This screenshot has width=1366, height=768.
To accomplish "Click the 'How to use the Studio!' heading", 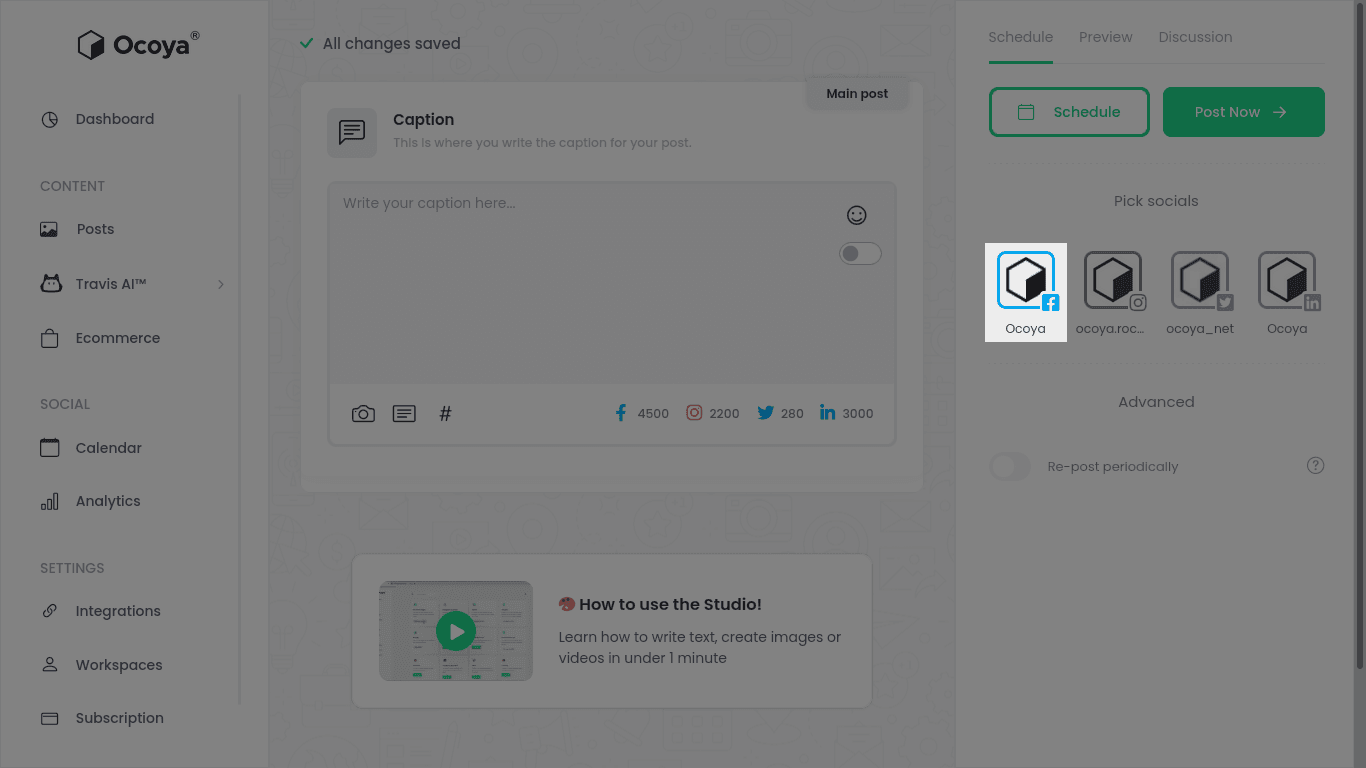I will tap(670, 604).
